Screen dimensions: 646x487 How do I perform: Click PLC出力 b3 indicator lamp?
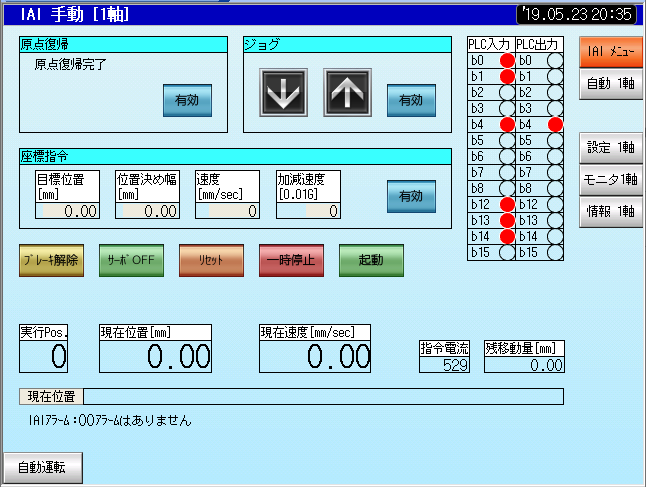[555, 108]
